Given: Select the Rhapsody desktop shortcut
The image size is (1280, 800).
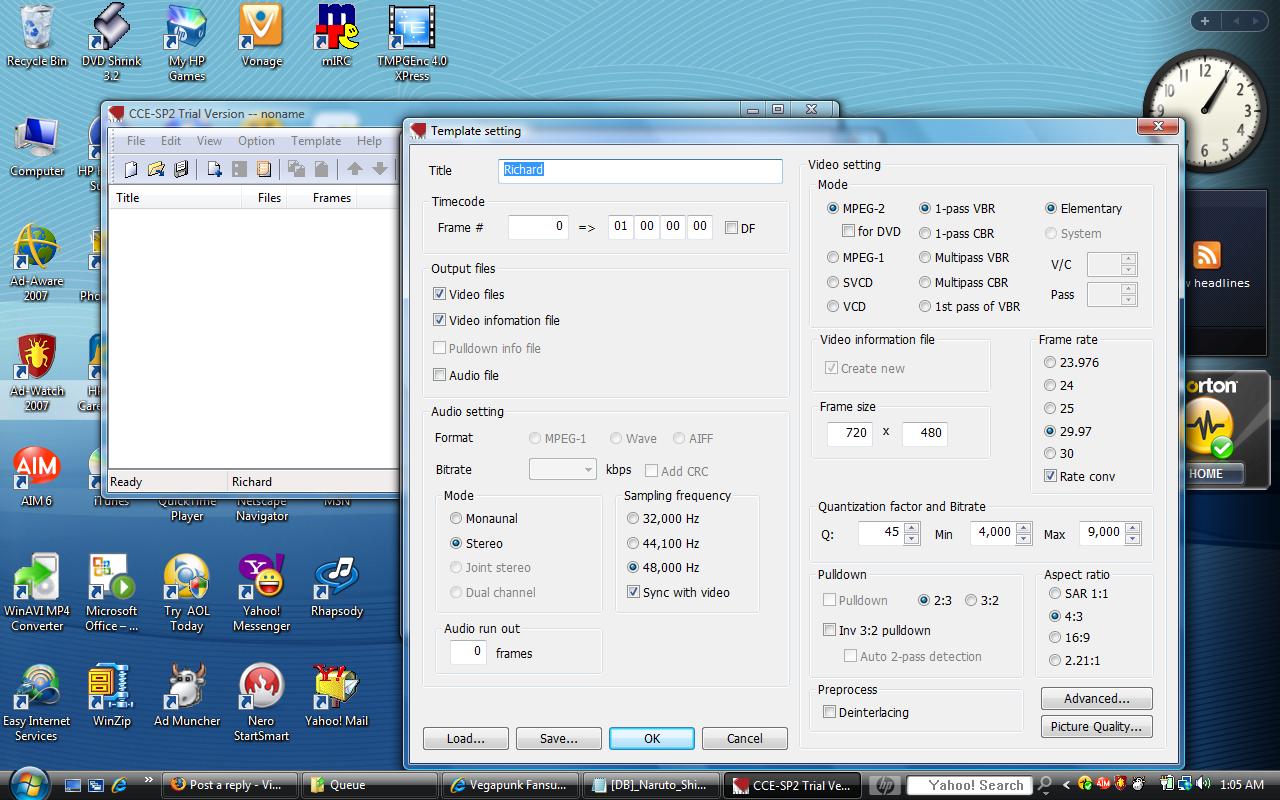Looking at the screenshot, I should click(x=336, y=586).
